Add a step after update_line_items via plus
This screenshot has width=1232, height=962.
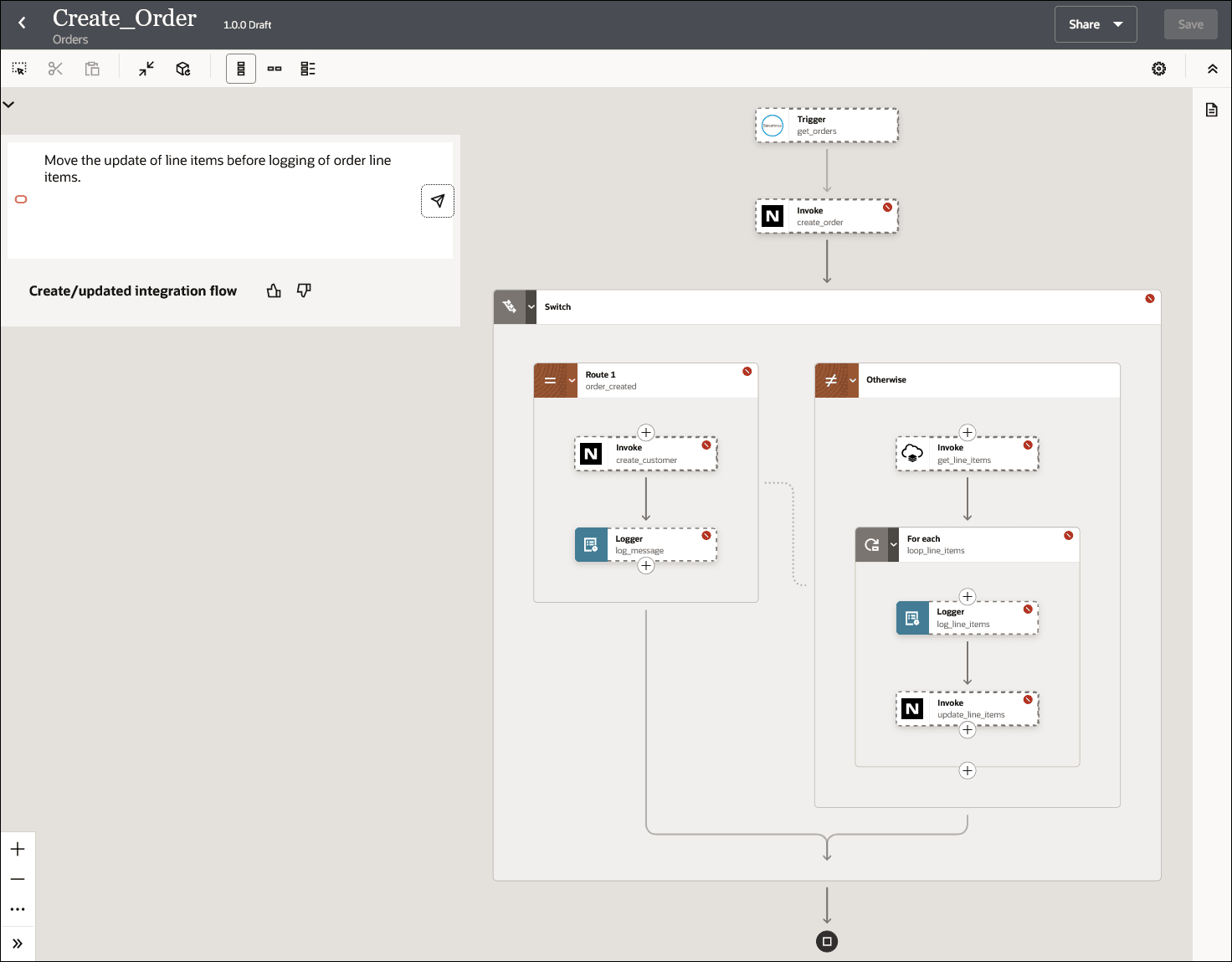(x=968, y=729)
